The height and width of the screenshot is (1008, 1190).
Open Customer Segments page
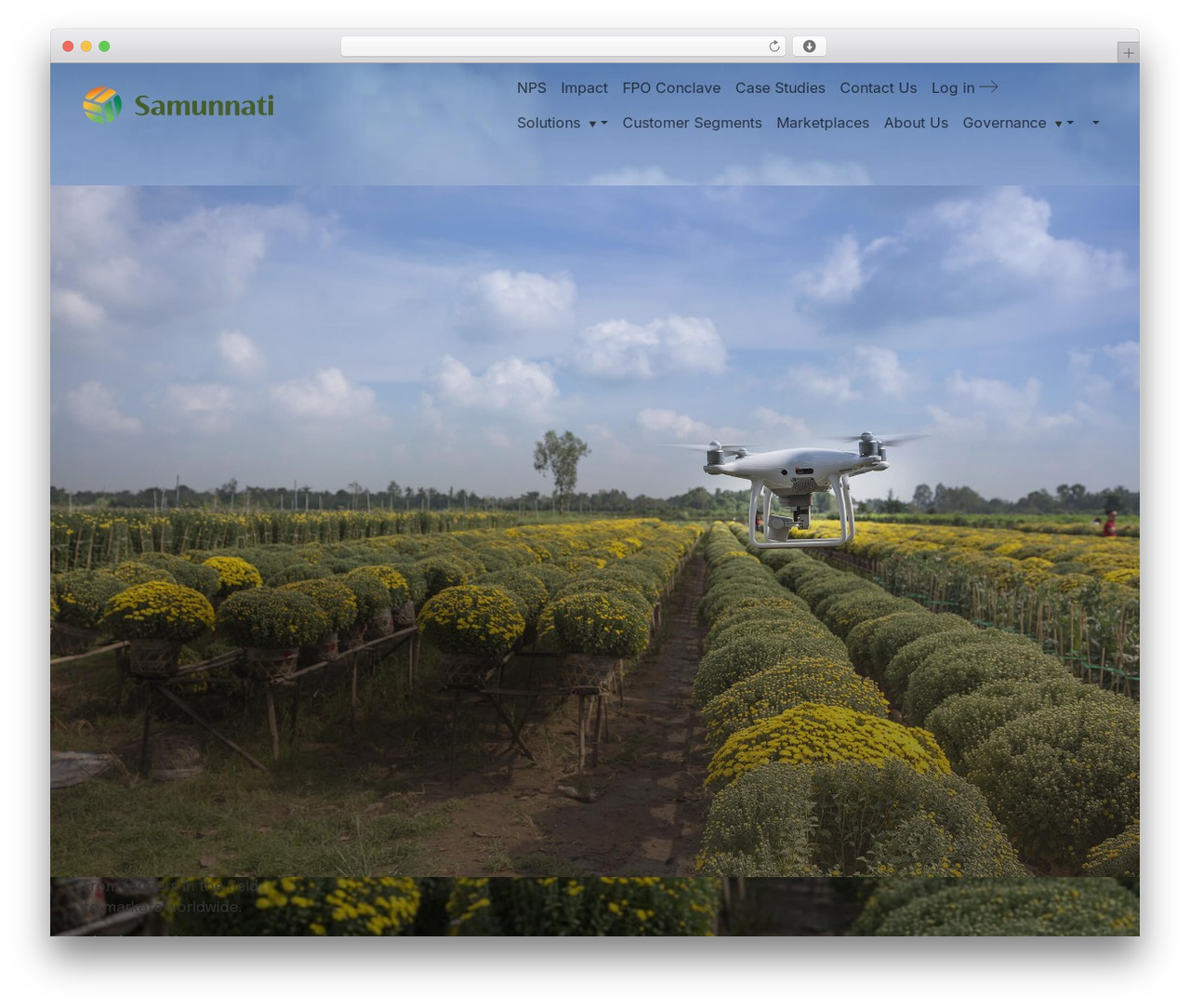coord(692,123)
